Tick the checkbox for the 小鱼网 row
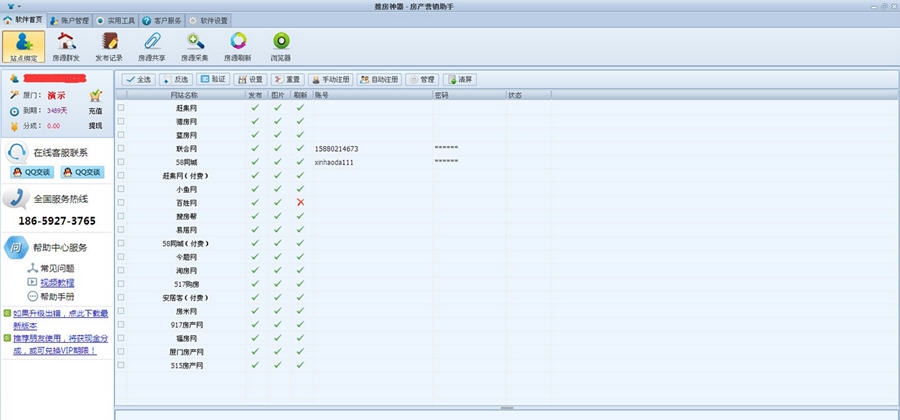 (x=121, y=189)
